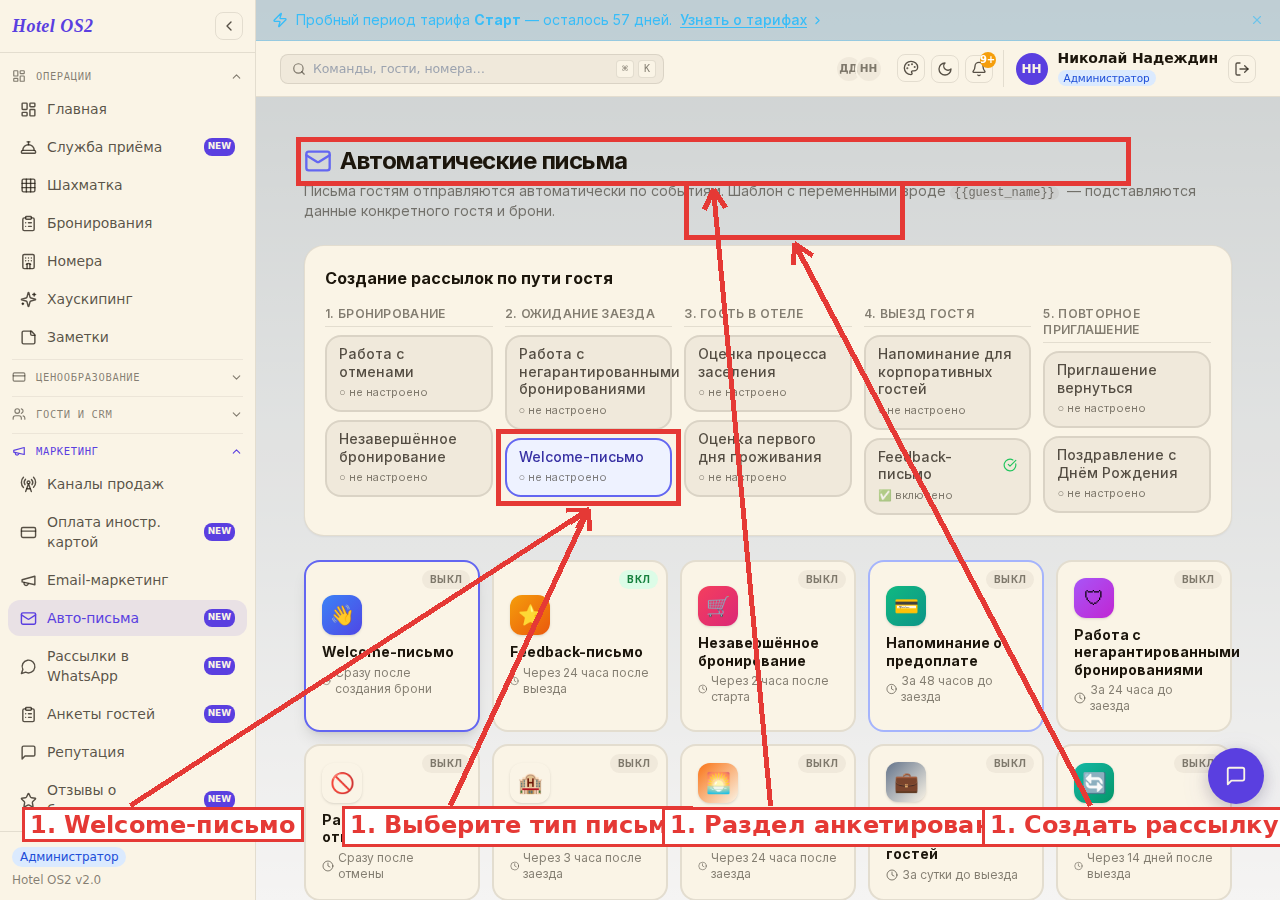Open Каналы продаж in the sidebar
1280x900 pixels.
(127, 484)
